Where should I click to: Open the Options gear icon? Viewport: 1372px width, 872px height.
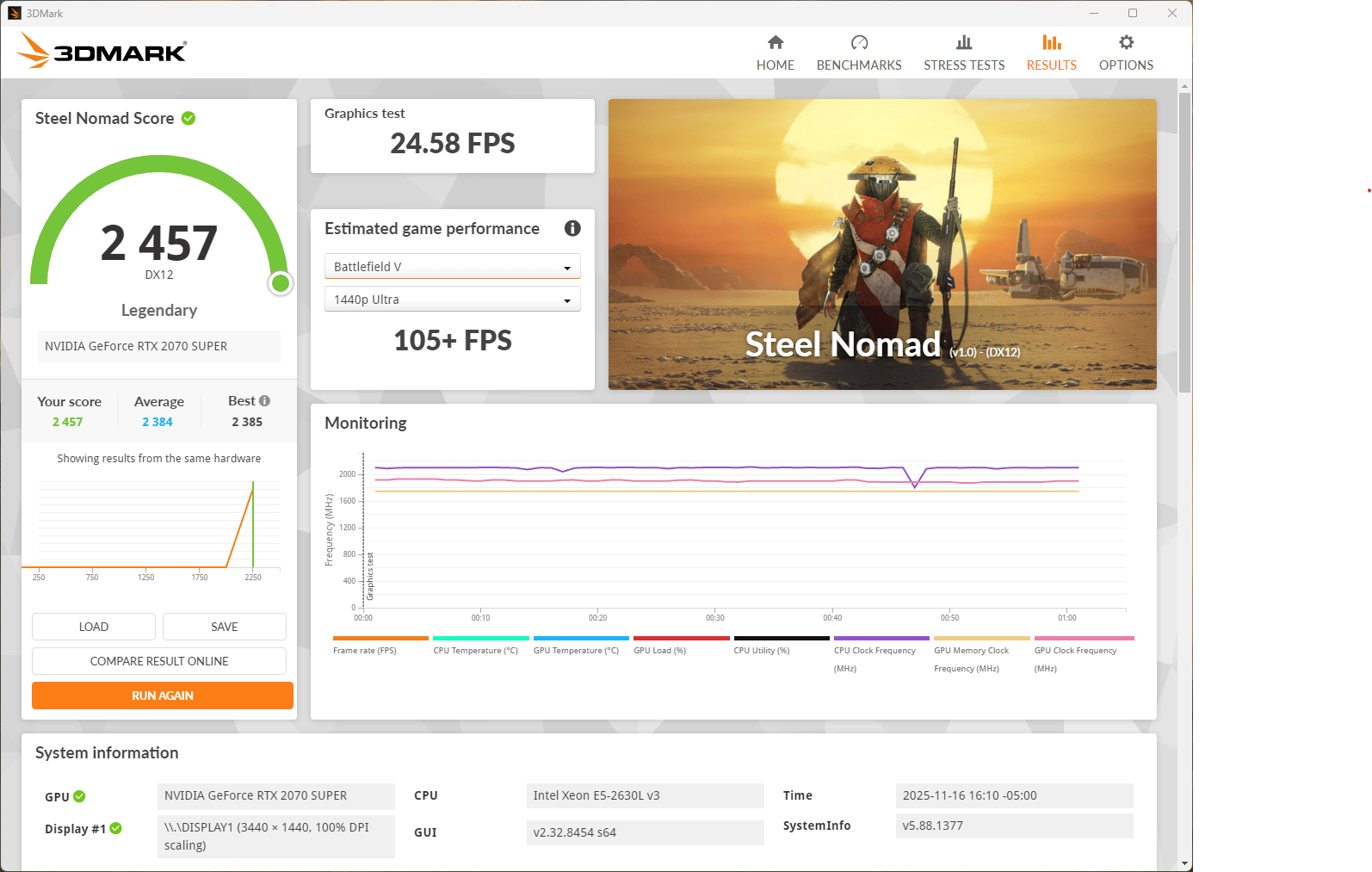click(x=1126, y=42)
